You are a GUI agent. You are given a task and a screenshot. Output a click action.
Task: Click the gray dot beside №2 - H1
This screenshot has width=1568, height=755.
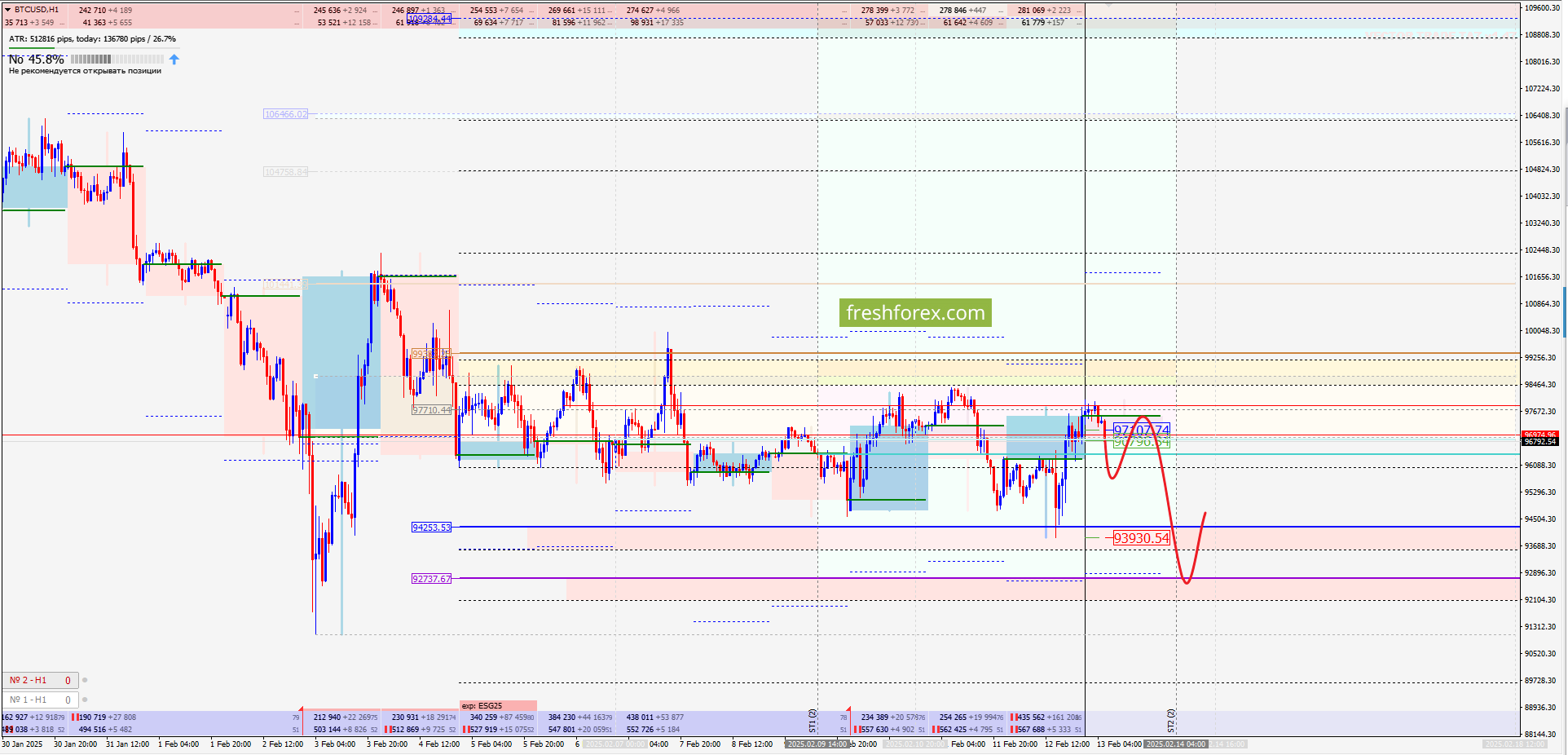tap(85, 680)
